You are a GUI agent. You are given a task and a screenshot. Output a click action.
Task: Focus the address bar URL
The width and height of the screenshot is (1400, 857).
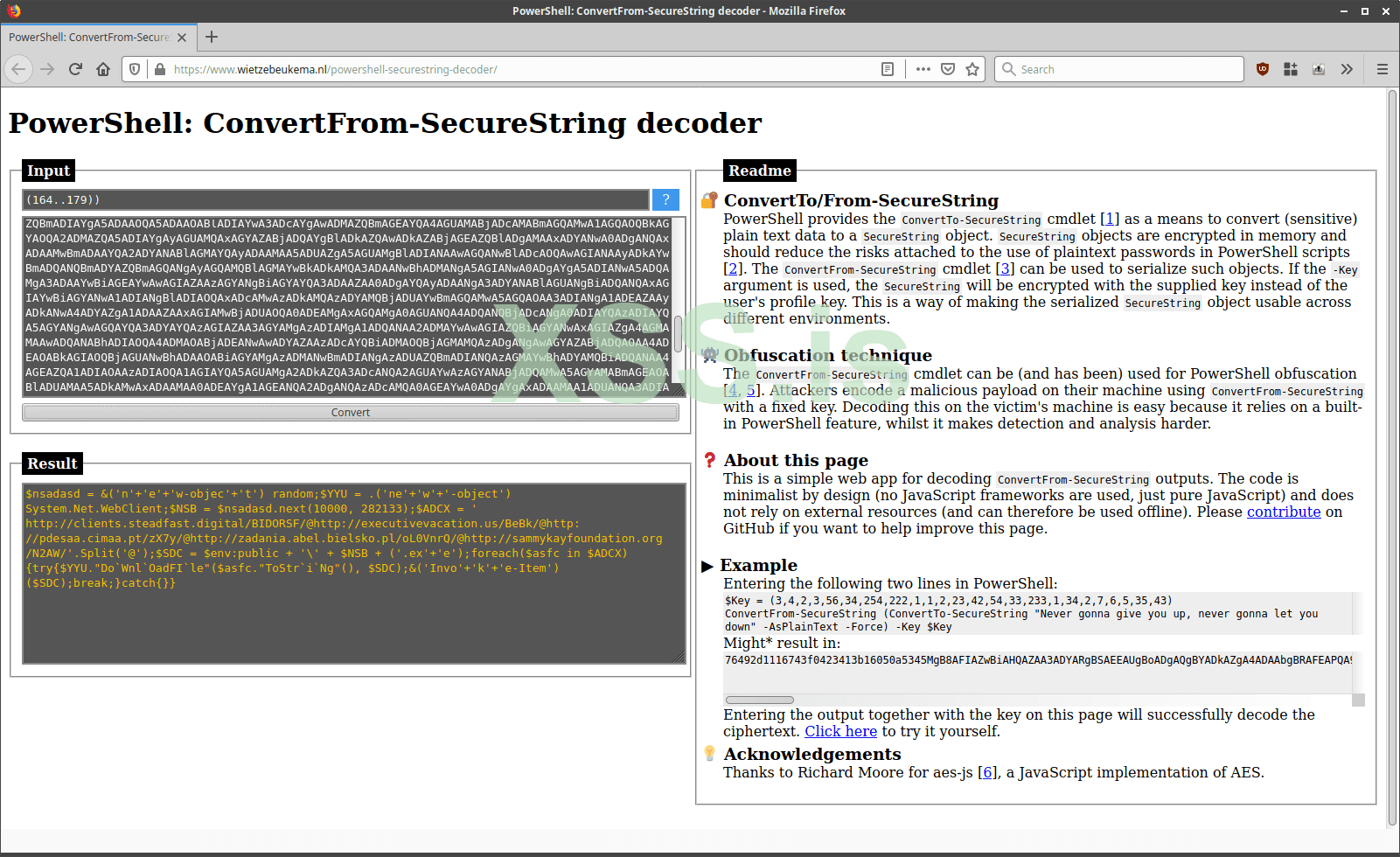pos(525,69)
